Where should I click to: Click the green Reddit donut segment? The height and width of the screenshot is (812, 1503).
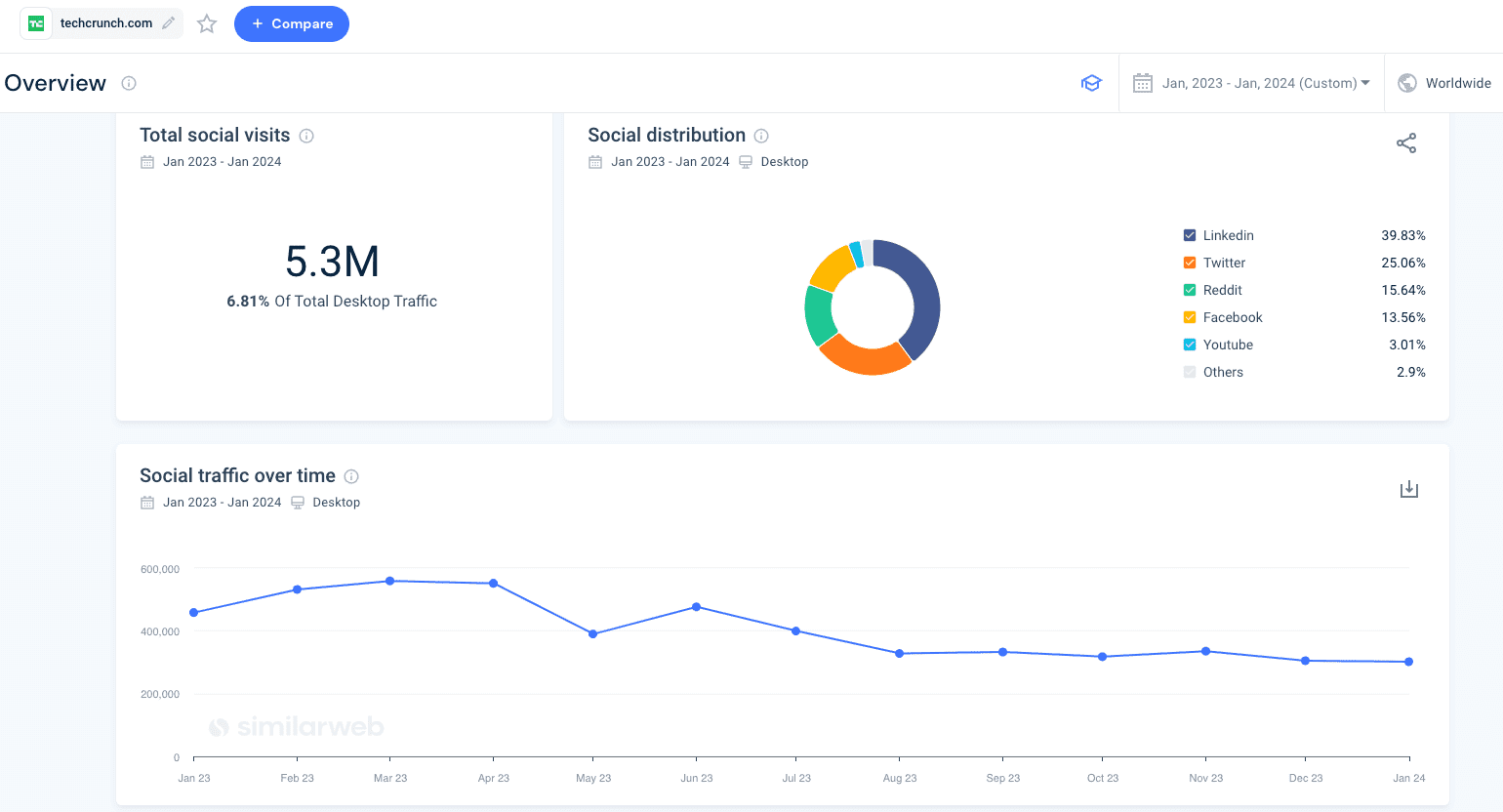819,315
